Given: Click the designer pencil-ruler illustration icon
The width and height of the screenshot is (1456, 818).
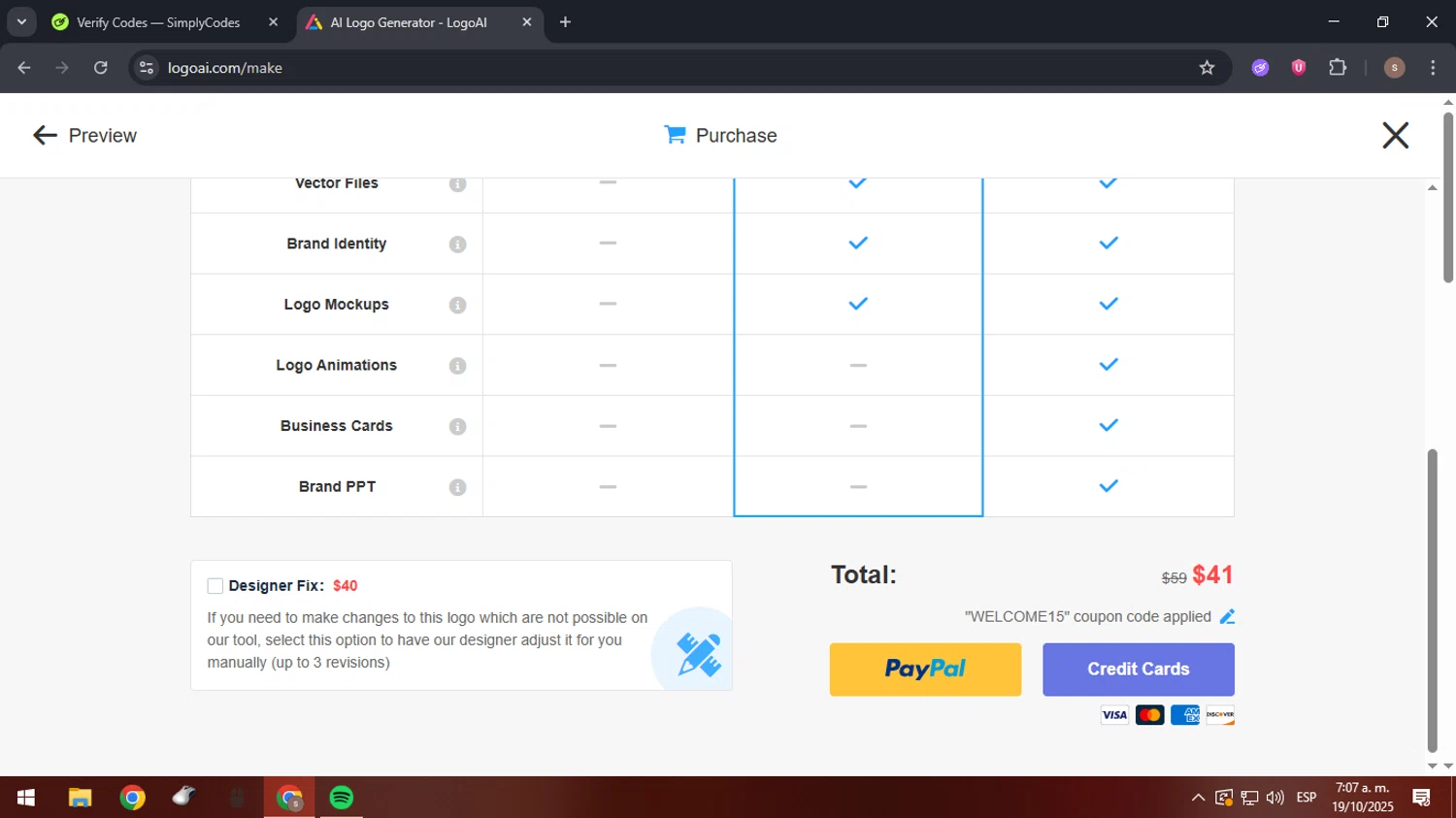Looking at the screenshot, I should click(x=698, y=653).
